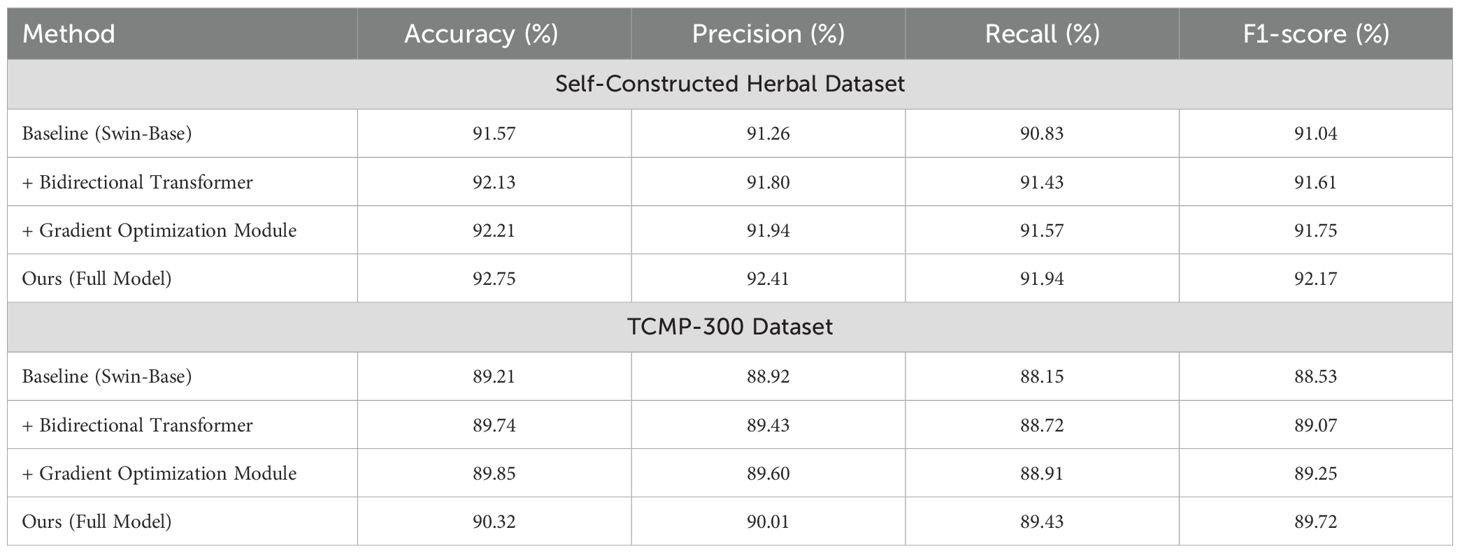
Task: Select the F1-score (%) column header
Action: pyautogui.click(x=1316, y=34)
